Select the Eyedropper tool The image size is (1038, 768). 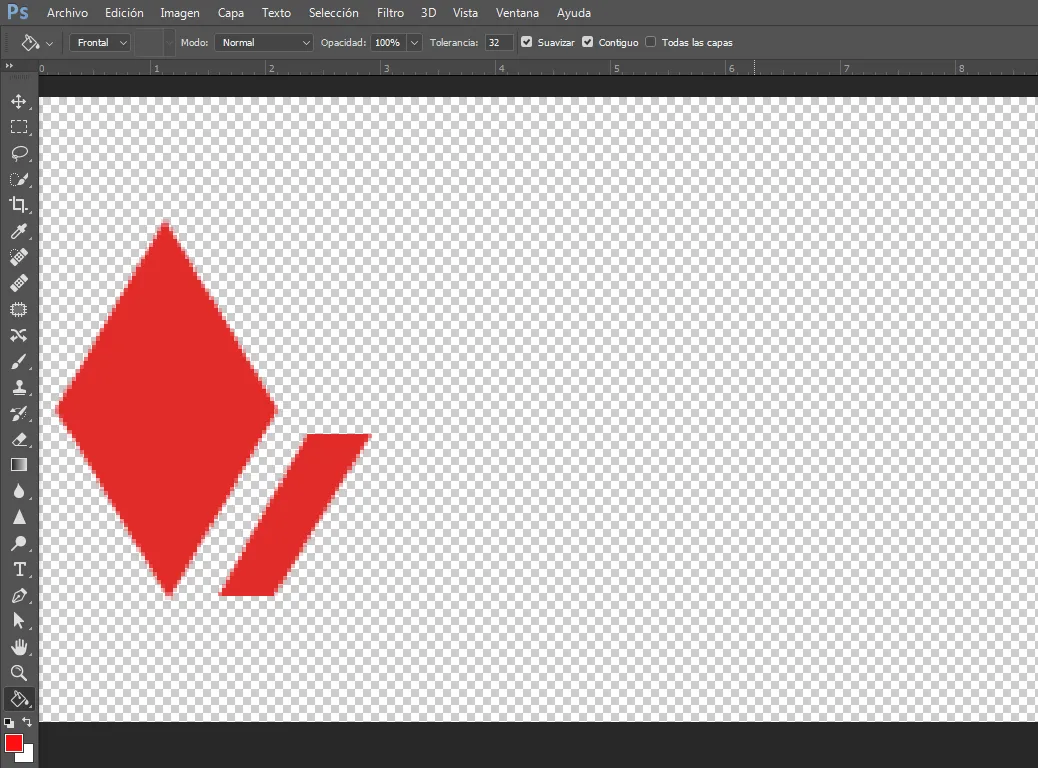19,231
